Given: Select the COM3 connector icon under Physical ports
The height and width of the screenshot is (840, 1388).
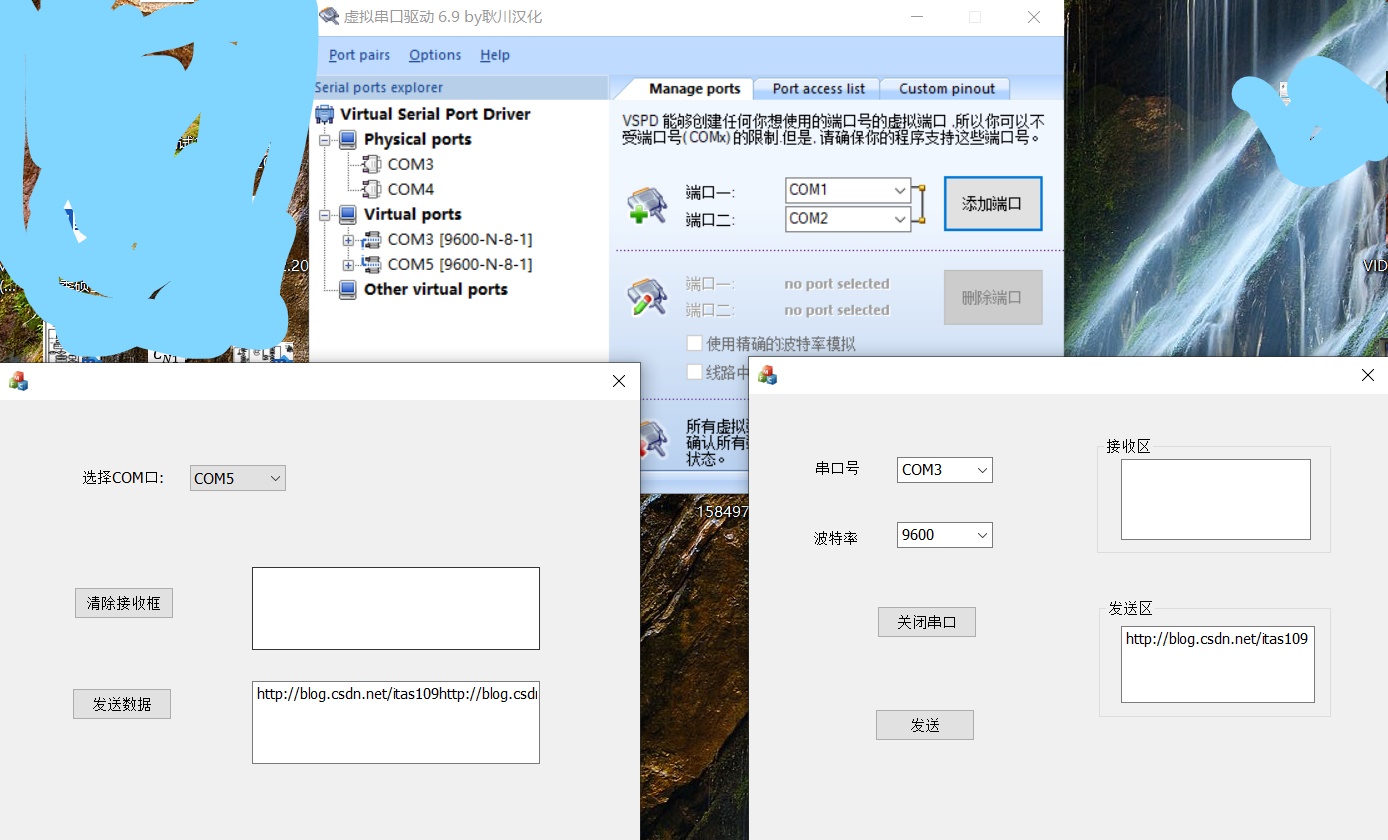Looking at the screenshot, I should click(x=372, y=163).
